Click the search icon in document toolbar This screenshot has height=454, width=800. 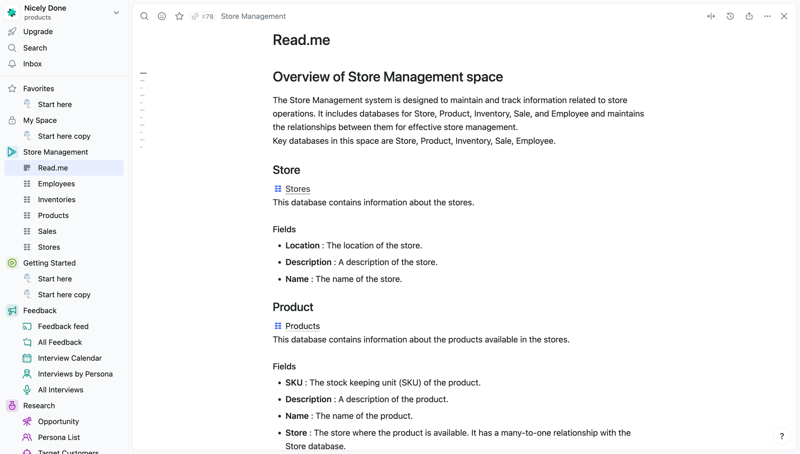144,16
